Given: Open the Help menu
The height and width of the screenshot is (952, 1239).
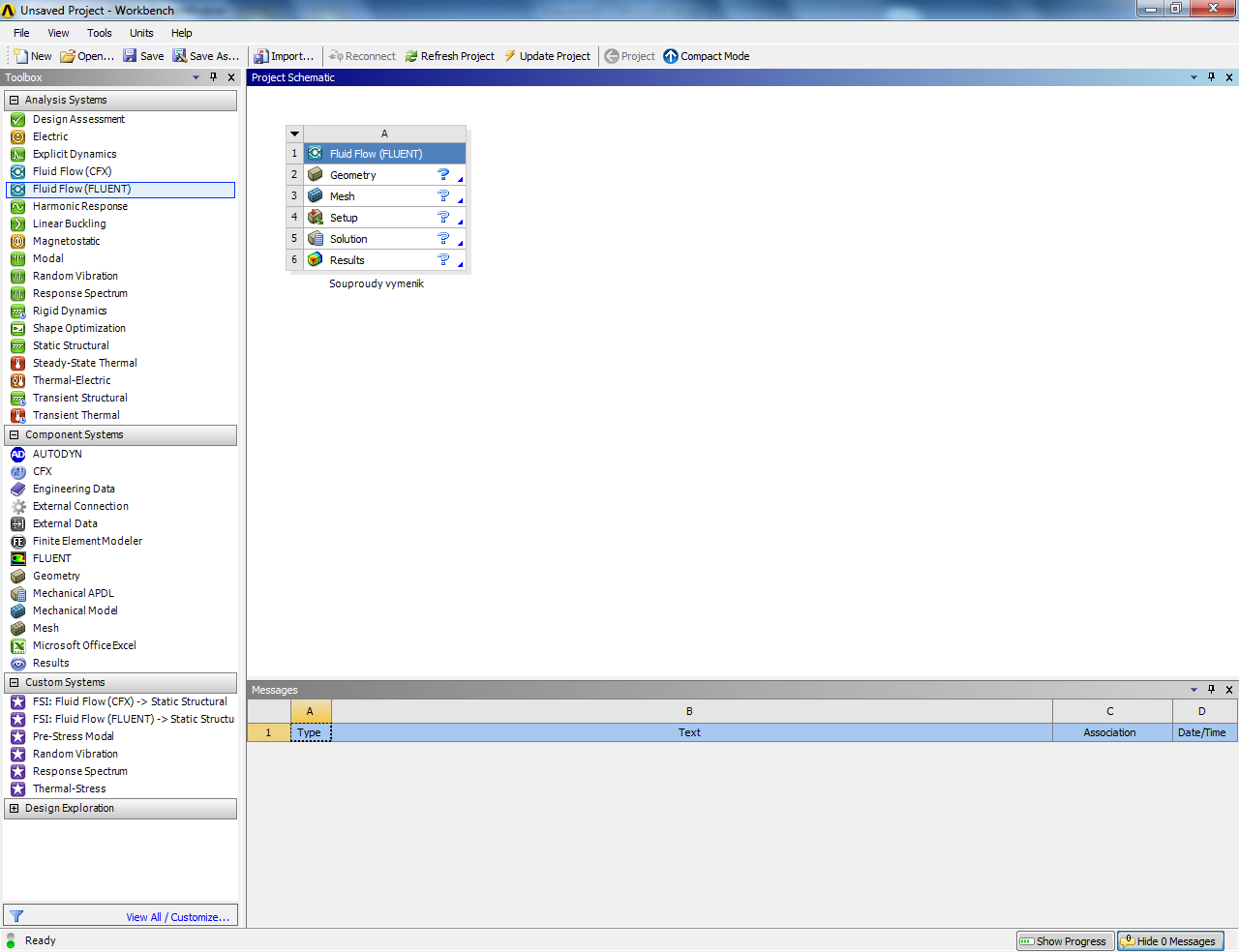Looking at the screenshot, I should click(x=182, y=33).
